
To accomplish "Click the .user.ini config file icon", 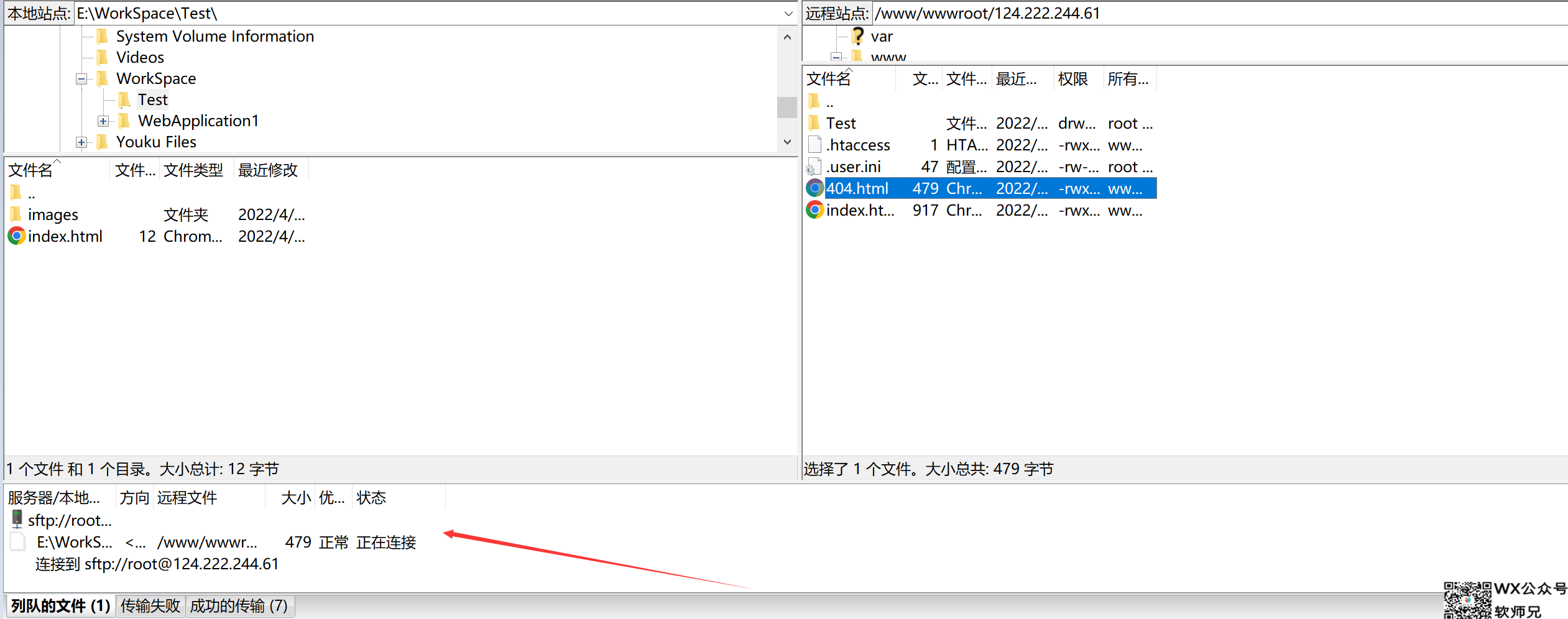I will click(x=814, y=167).
